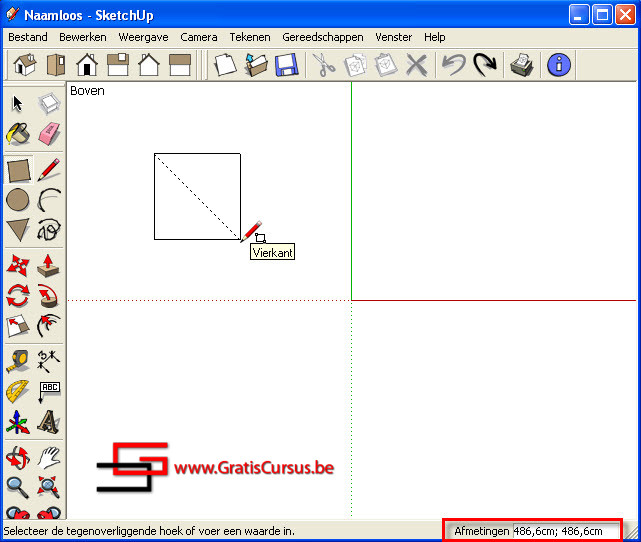The image size is (641, 542).
Task: Open the Bewerken menu
Action: point(83,37)
